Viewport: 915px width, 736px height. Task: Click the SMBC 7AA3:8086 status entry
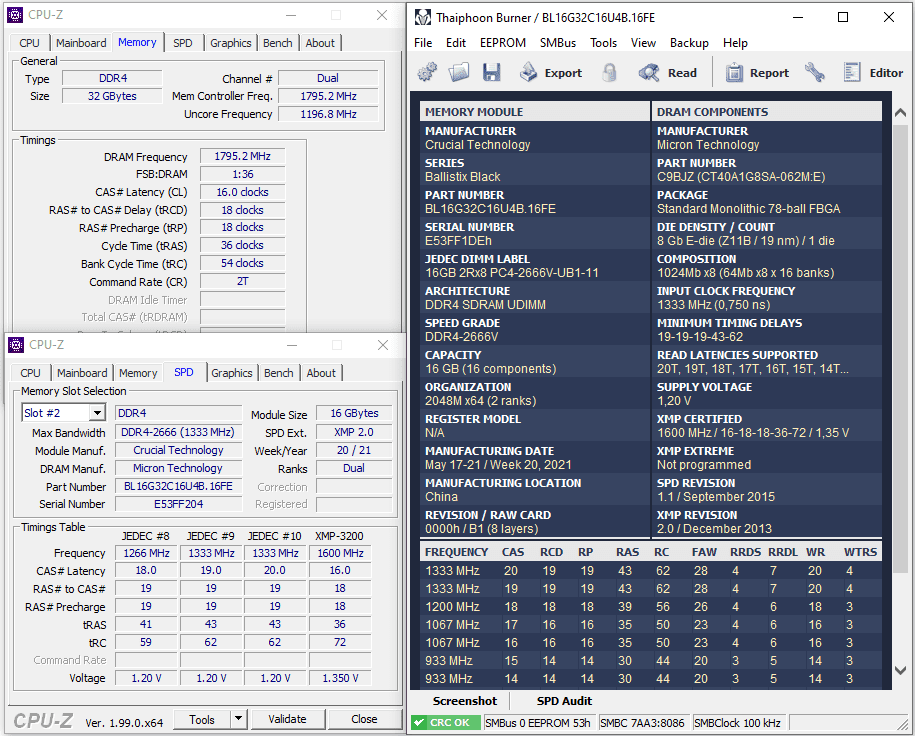[x=642, y=723]
